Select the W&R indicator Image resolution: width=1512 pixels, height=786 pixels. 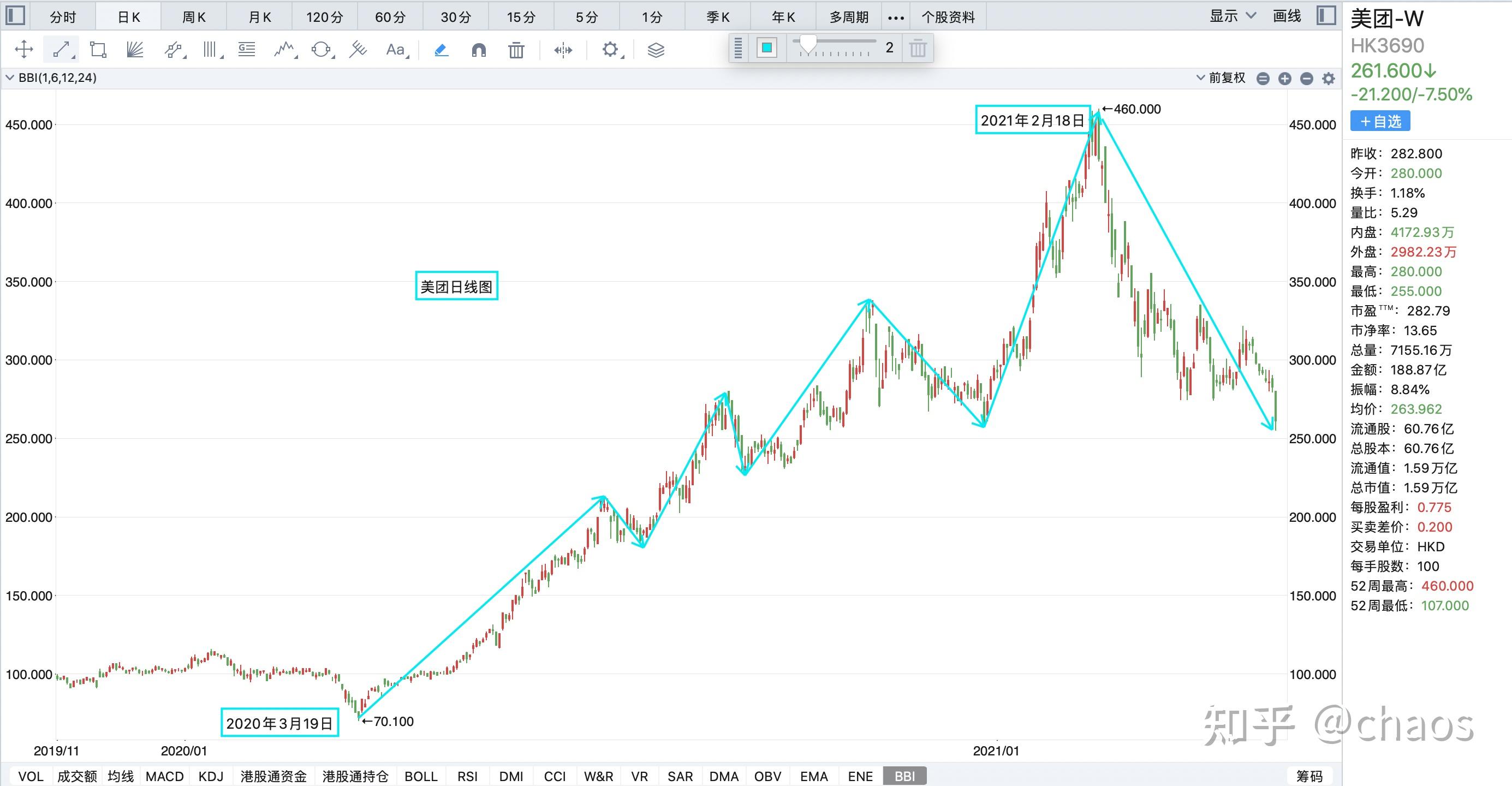pos(598,776)
